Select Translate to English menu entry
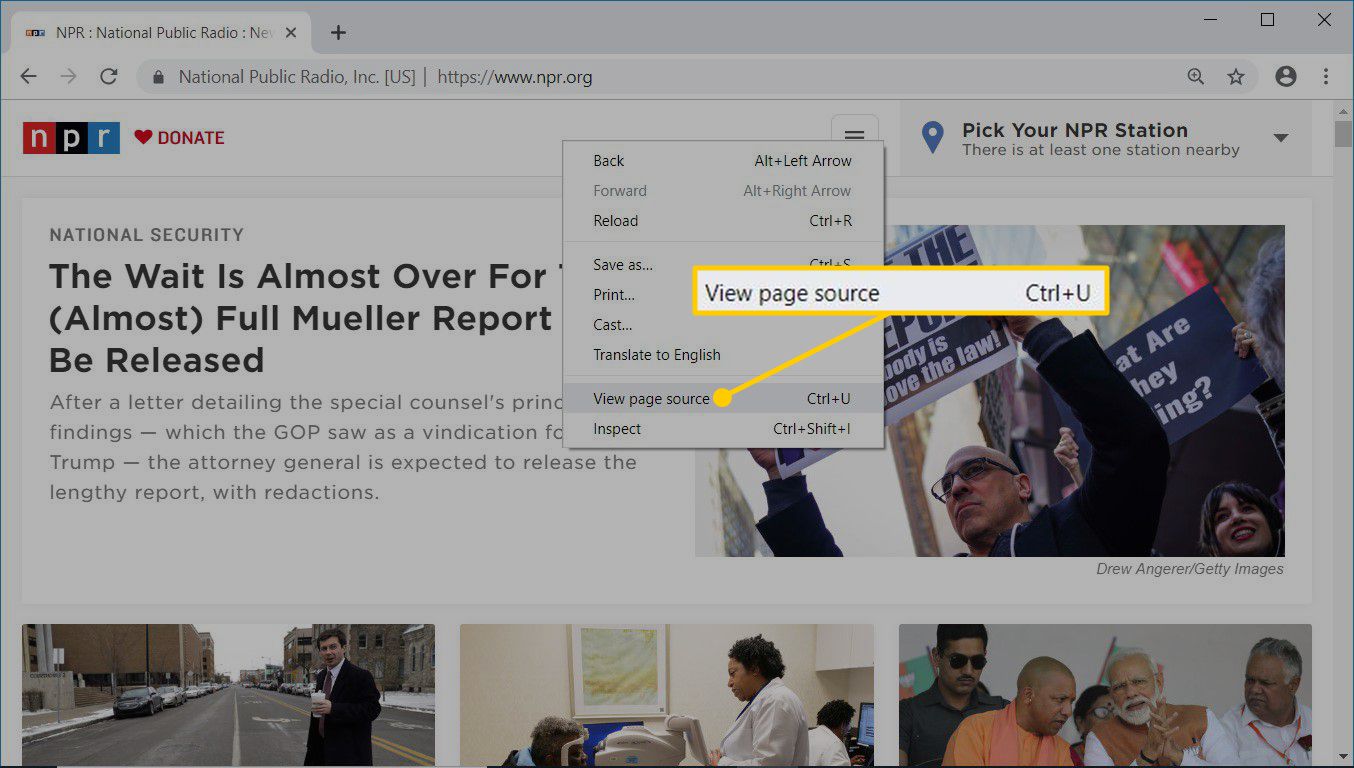The width and height of the screenshot is (1354, 768). (656, 355)
